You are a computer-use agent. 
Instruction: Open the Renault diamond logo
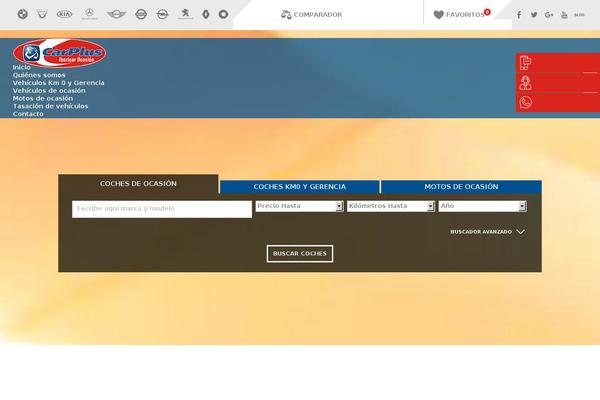206,15
